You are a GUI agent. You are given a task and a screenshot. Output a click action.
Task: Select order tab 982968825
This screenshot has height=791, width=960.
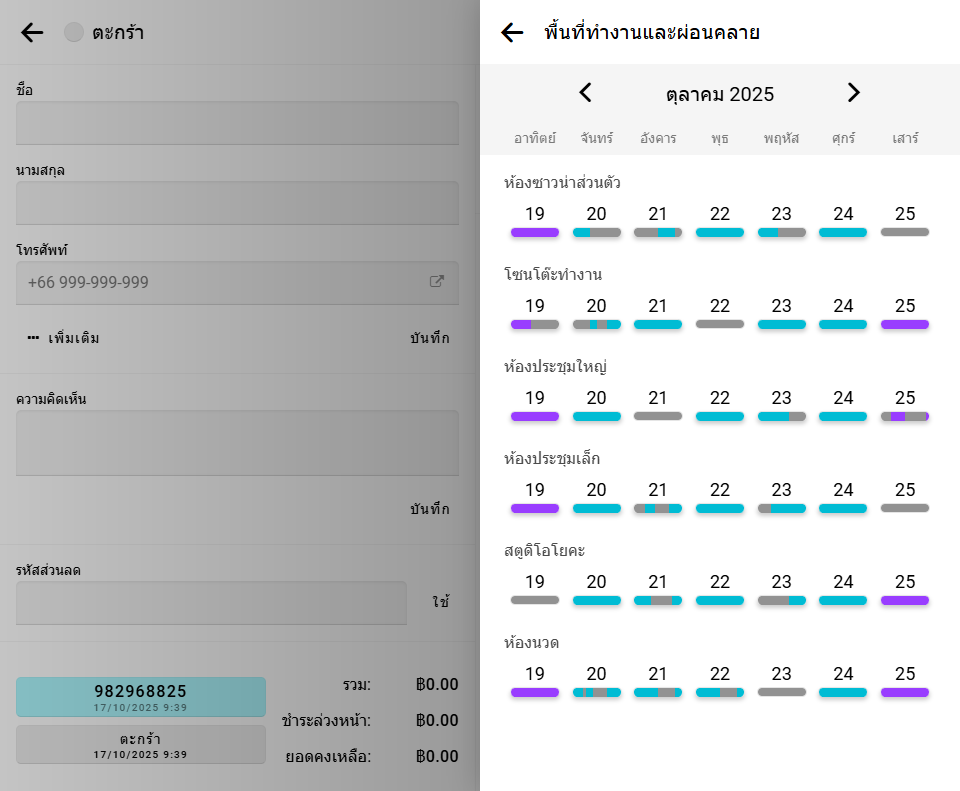coord(141,697)
